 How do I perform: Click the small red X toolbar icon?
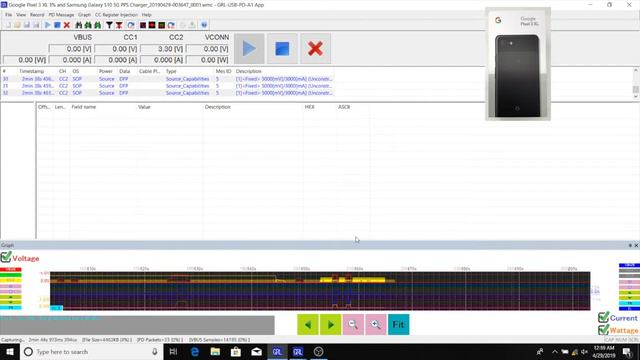pyautogui.click(x=67, y=25)
